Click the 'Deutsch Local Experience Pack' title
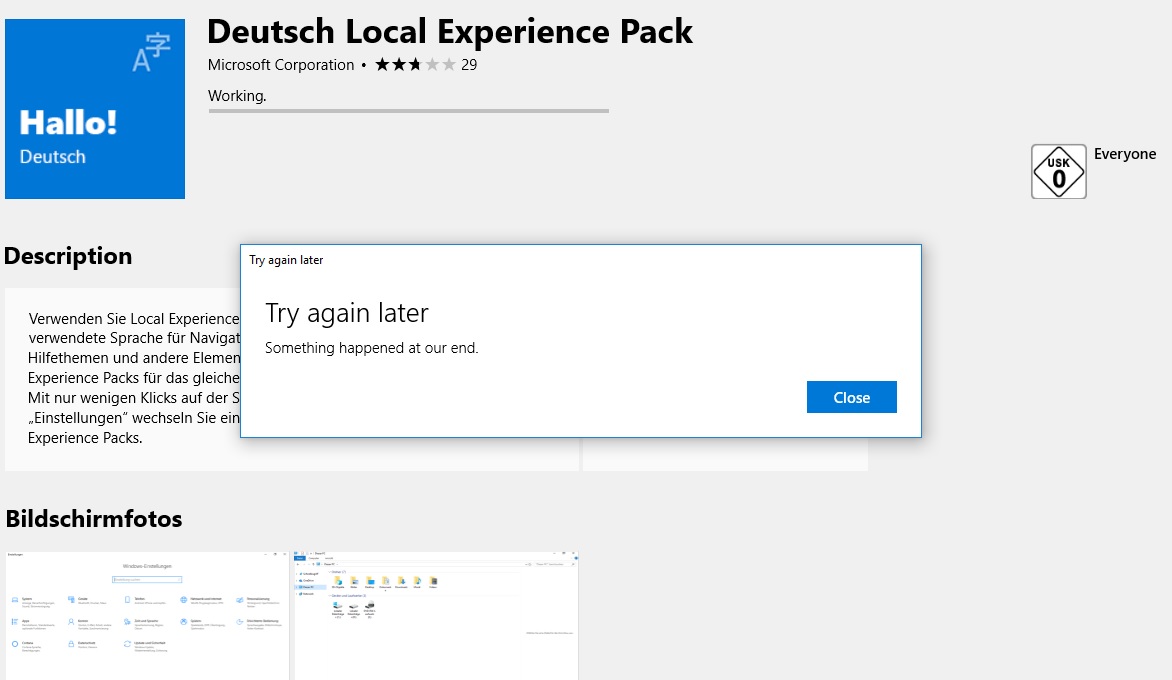 coord(450,32)
